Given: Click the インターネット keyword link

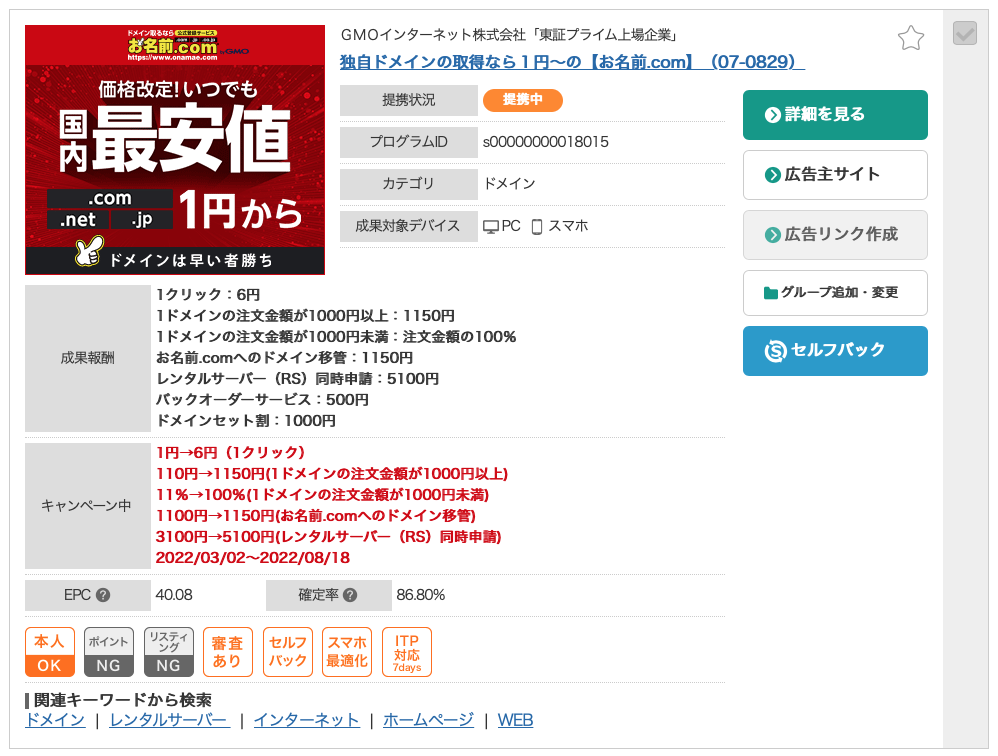Looking at the screenshot, I should coord(307,720).
